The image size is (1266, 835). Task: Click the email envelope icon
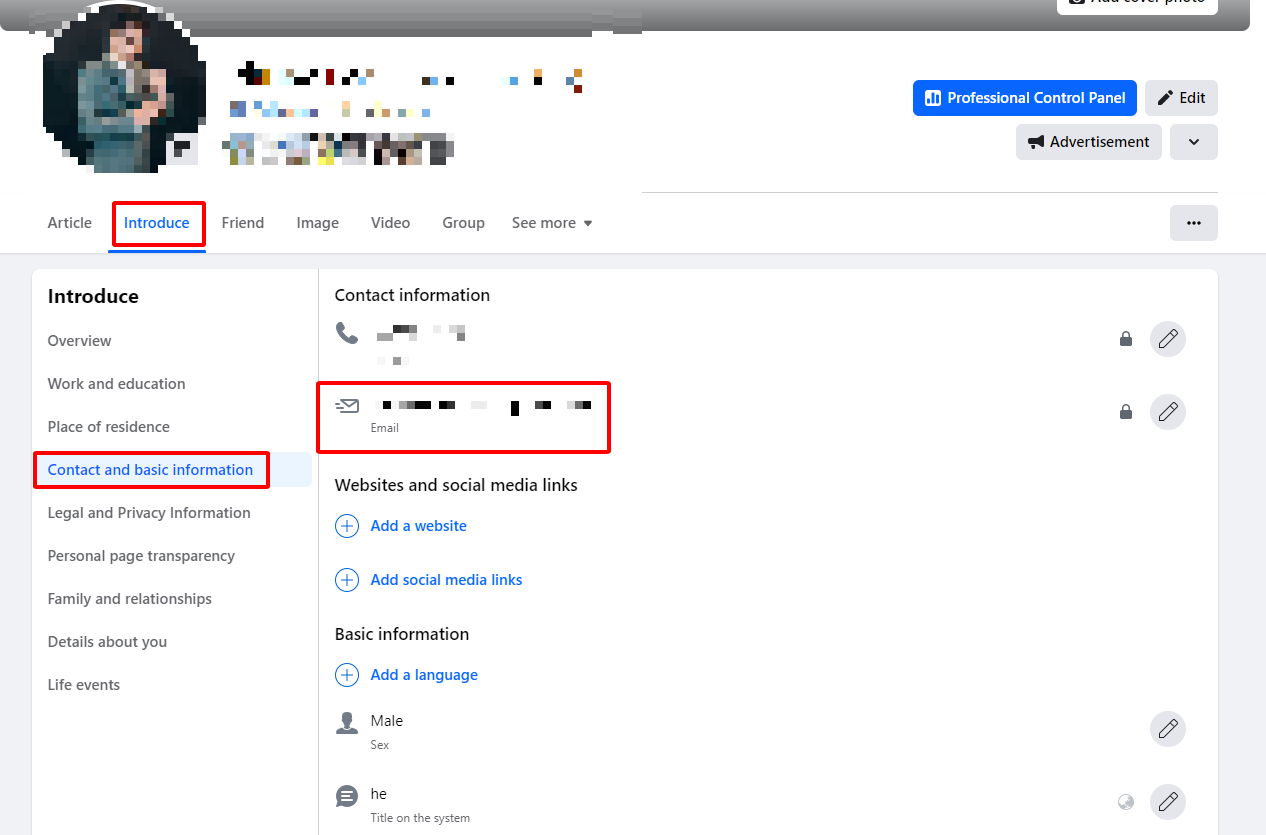coord(347,405)
